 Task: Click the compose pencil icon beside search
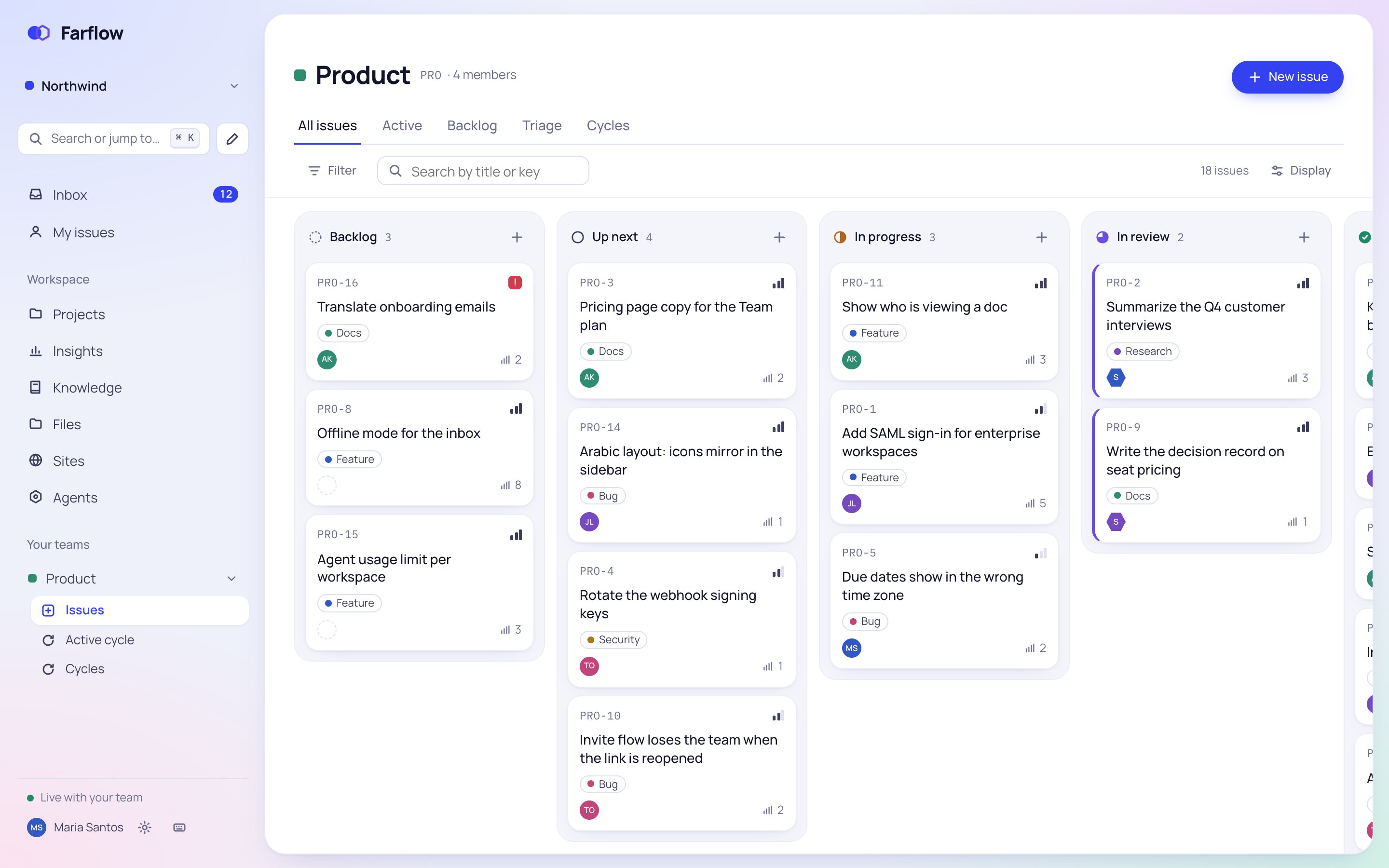(232, 139)
